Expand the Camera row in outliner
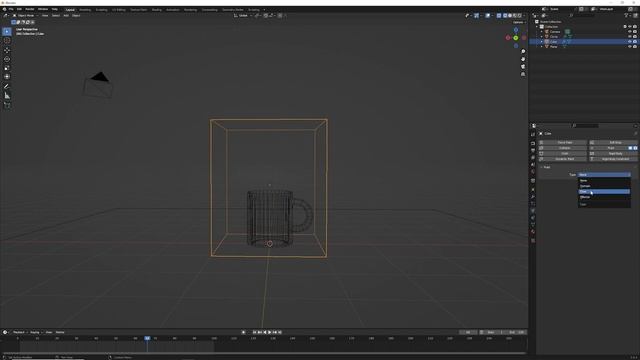 [542, 31]
